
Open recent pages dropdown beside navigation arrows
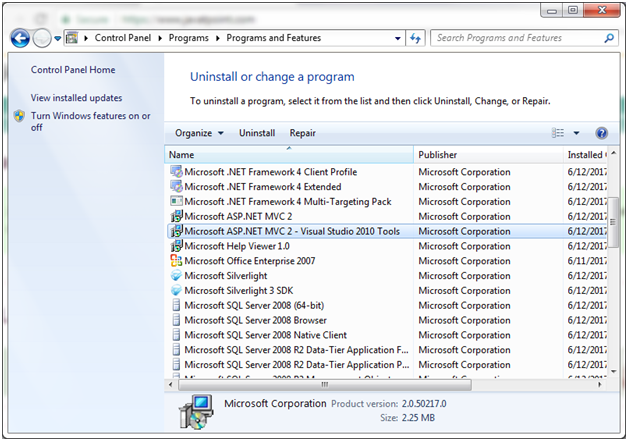coord(58,38)
